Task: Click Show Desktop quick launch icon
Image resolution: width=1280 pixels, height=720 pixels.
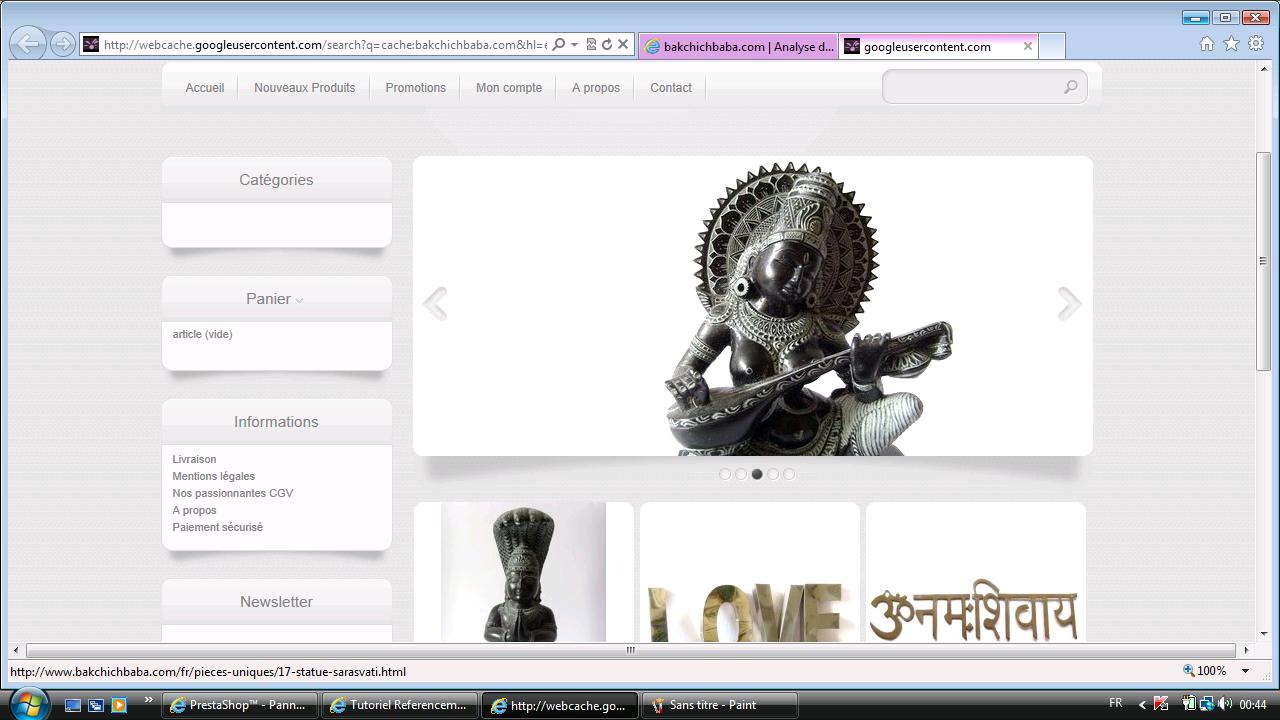Action: pyautogui.click(x=72, y=705)
